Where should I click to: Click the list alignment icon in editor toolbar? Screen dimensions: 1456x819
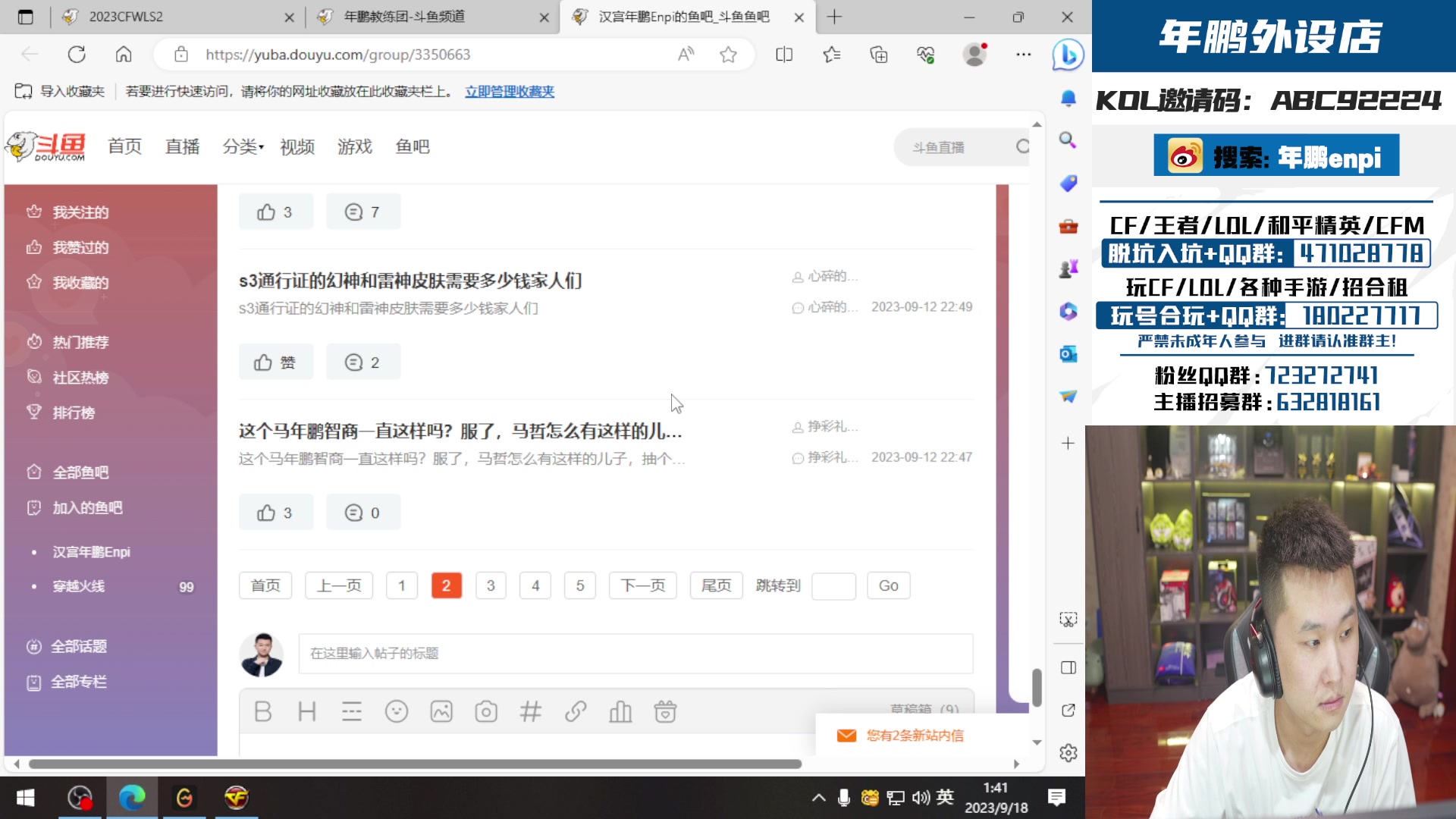(352, 711)
